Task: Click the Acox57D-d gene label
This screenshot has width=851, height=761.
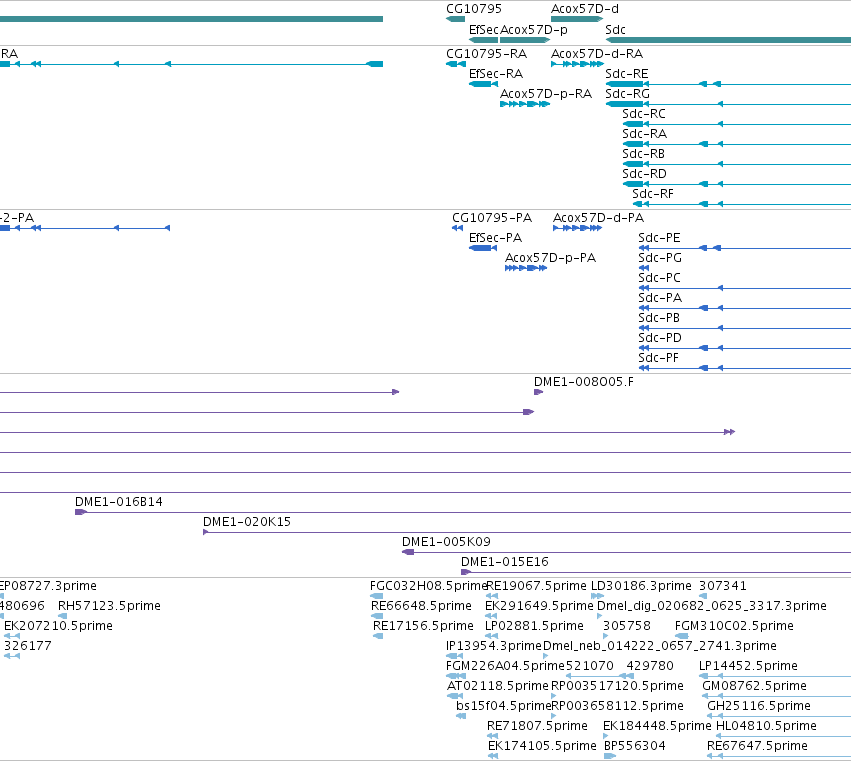Action: coord(585,9)
